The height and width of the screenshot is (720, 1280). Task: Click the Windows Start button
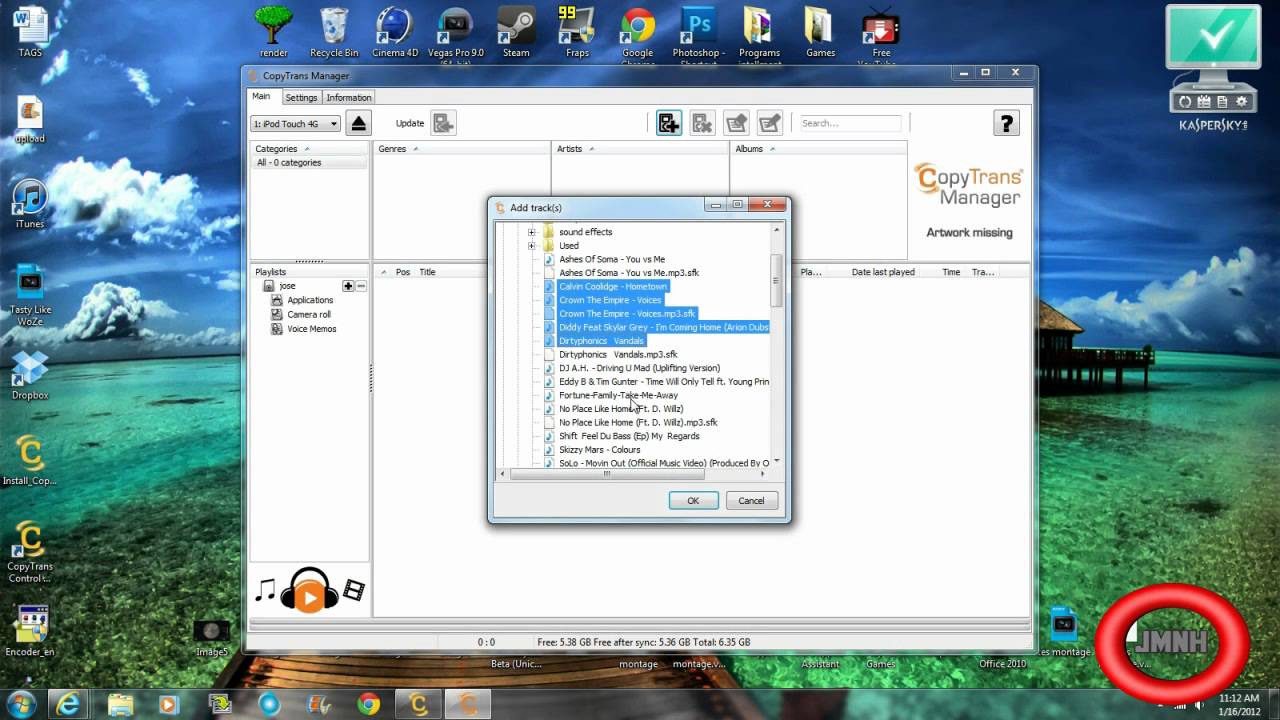tap(22, 704)
